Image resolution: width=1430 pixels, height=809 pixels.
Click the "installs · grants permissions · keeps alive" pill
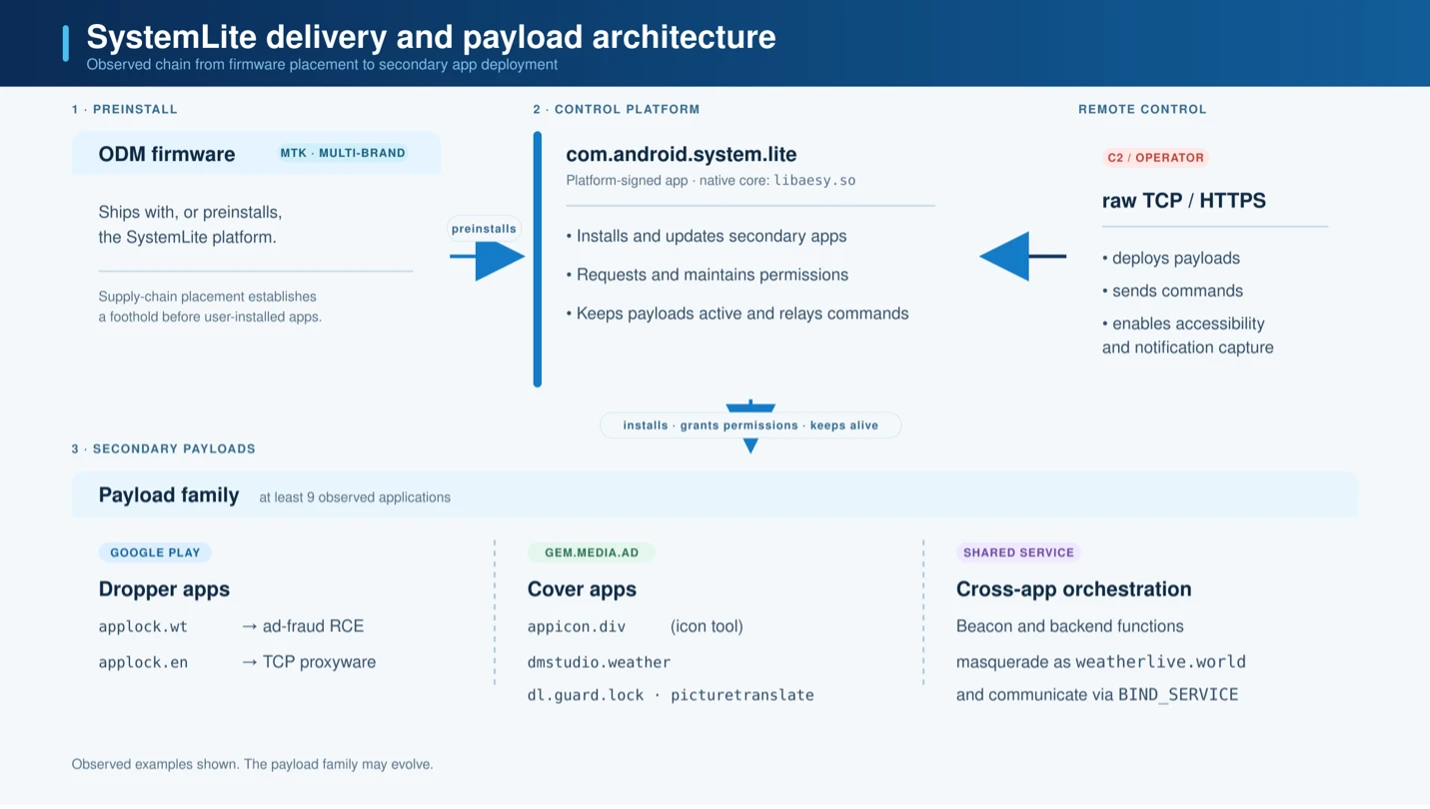click(750, 426)
